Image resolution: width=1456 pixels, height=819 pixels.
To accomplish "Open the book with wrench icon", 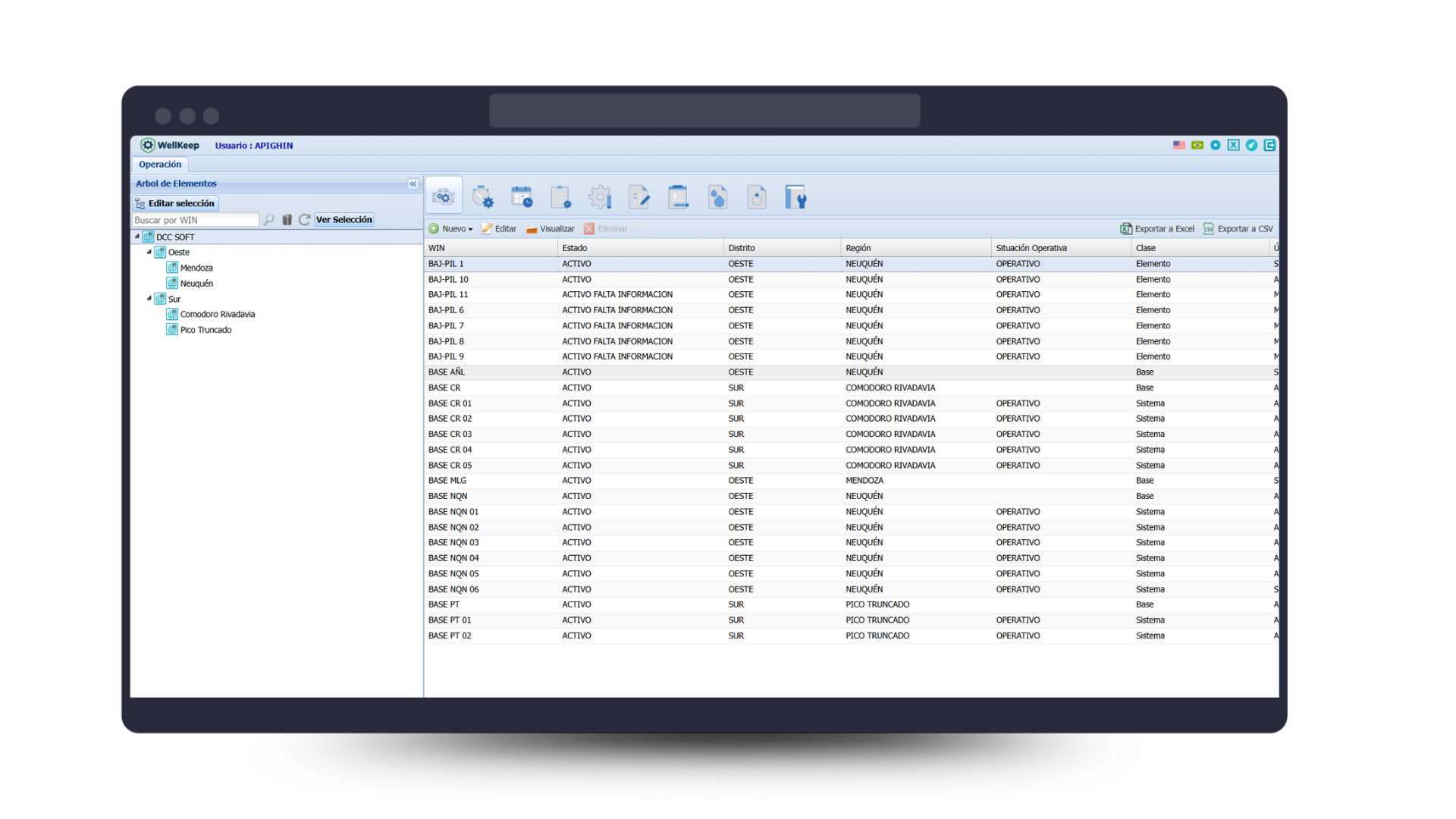I will point(795,197).
